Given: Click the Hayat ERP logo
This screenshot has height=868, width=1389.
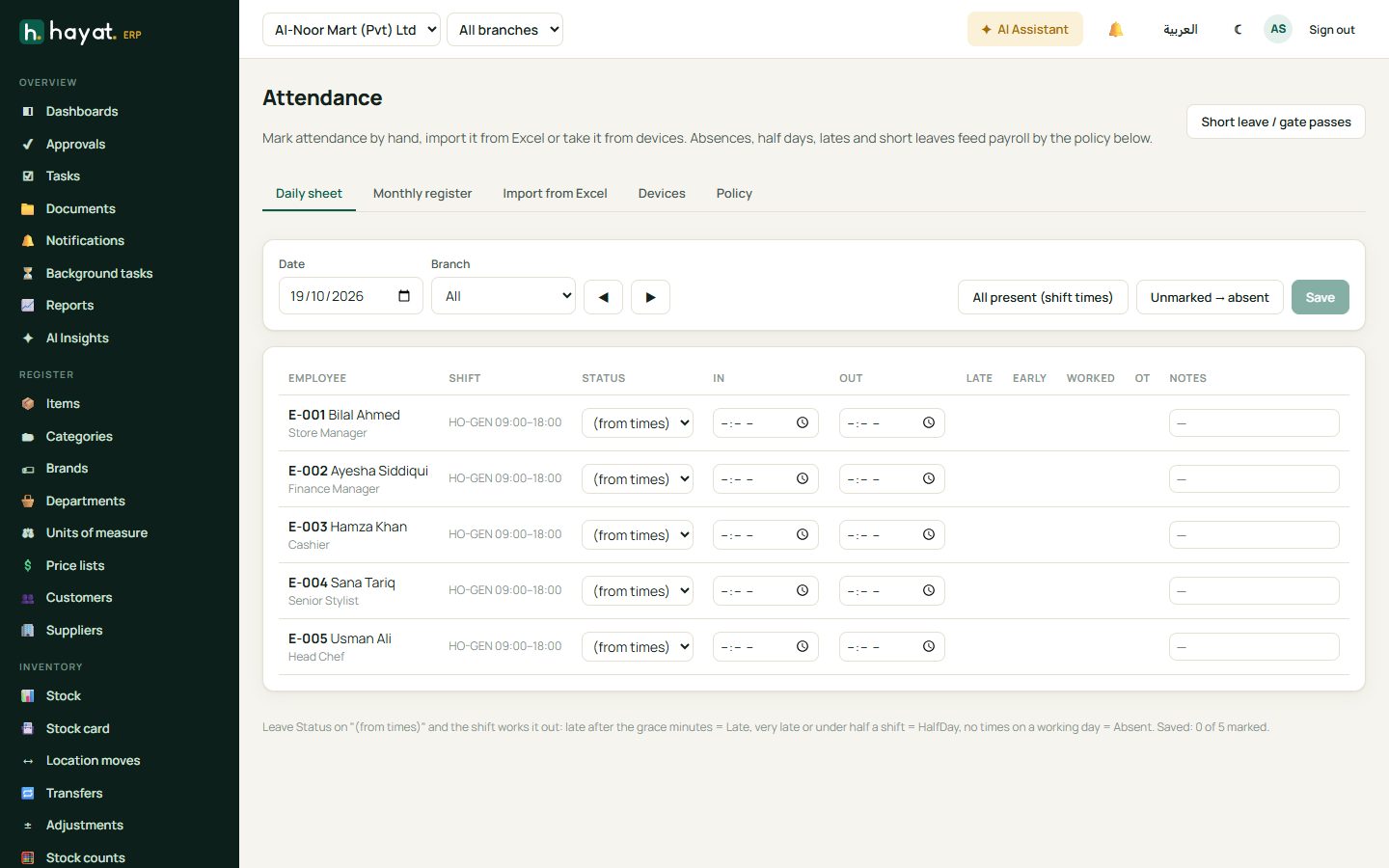Looking at the screenshot, I should [81, 33].
